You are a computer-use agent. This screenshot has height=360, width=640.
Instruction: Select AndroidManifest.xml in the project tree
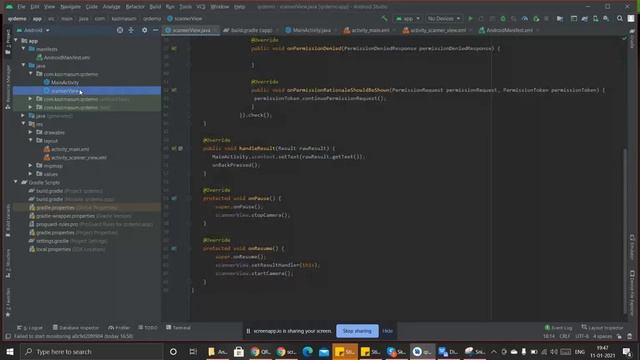point(67,58)
